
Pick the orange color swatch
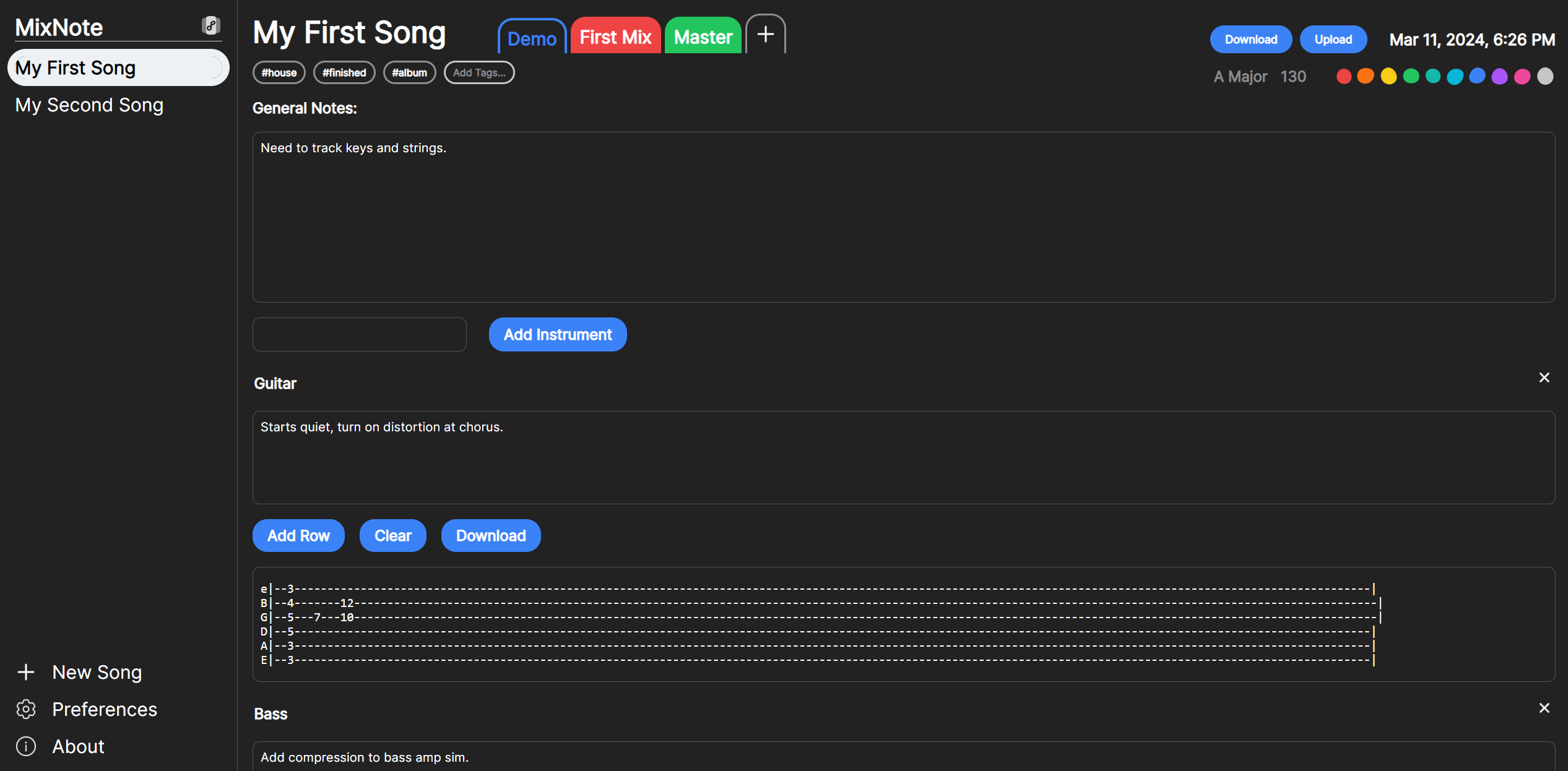point(1366,76)
